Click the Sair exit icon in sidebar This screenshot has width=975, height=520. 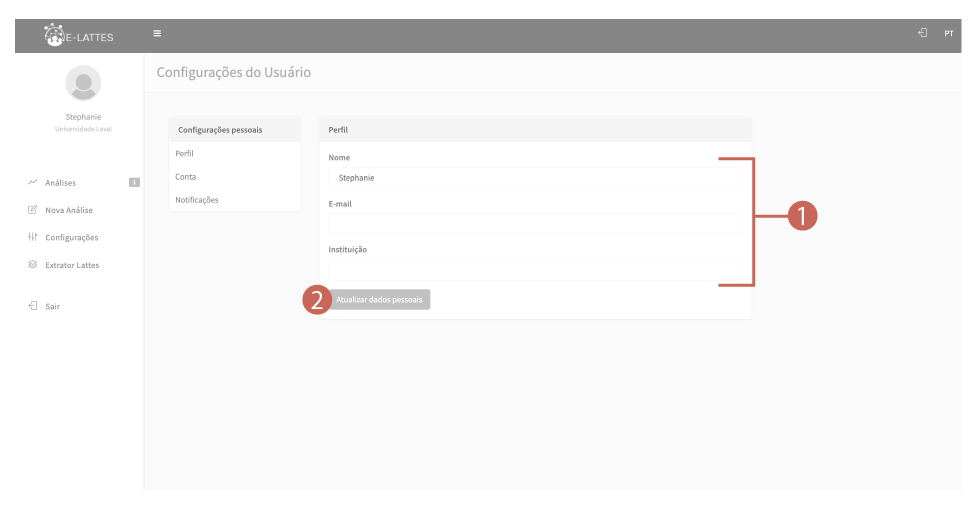pyautogui.click(x=33, y=306)
